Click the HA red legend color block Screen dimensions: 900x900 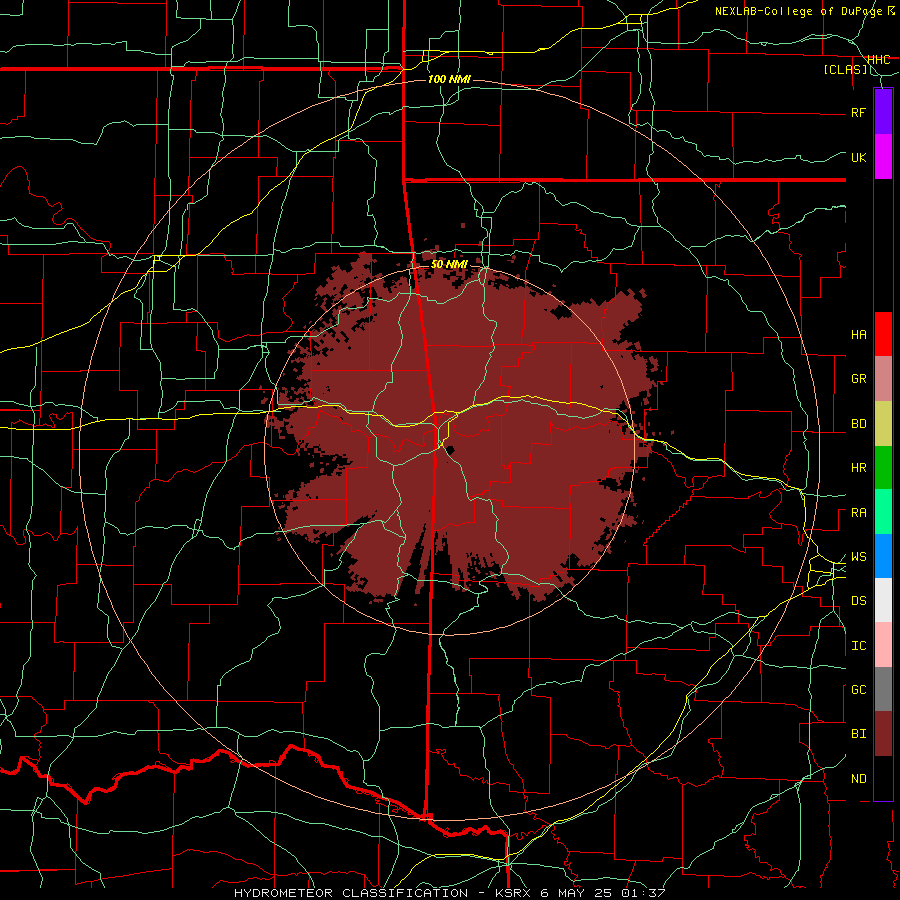click(883, 334)
